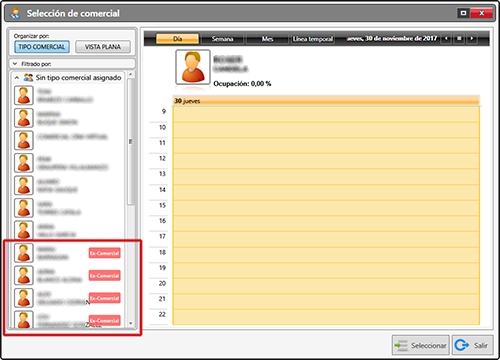Screen dimensions: 500x360
Task: Select the 15 o'clock calendar slot
Action: coord(326,208)
